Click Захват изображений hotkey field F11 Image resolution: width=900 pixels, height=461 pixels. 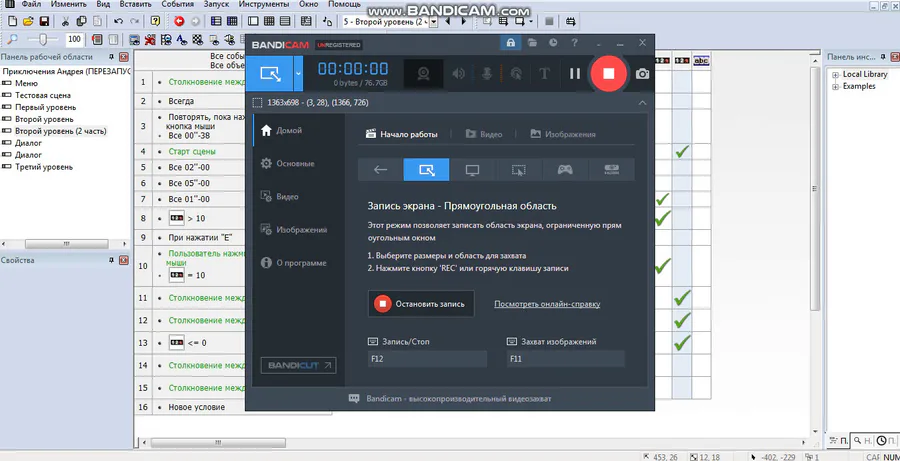565,359
